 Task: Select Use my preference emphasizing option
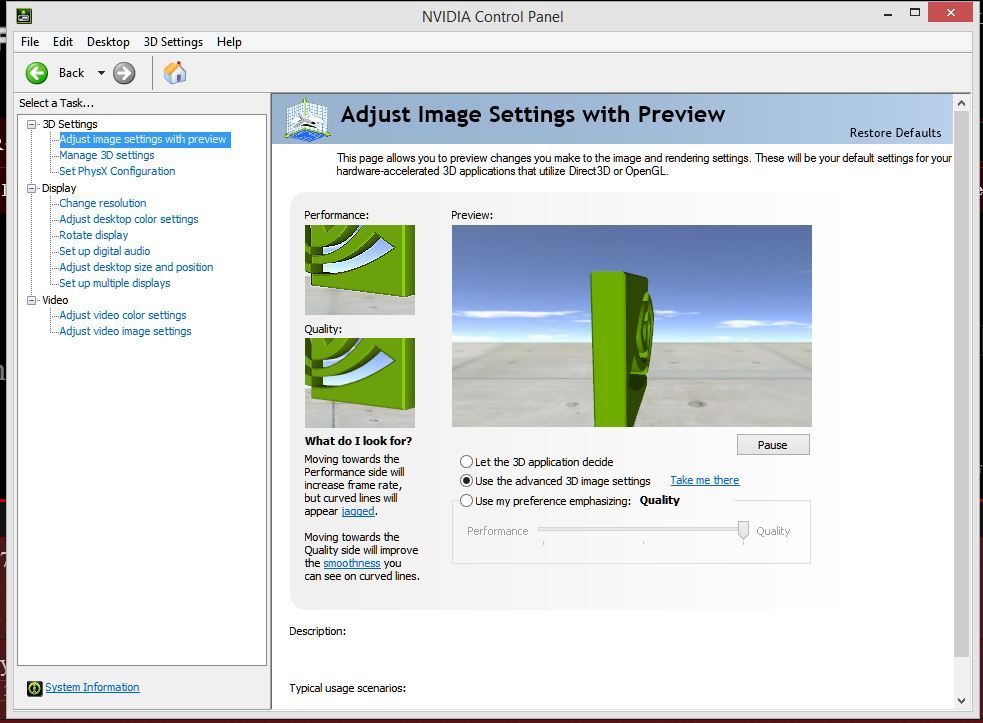[466, 501]
